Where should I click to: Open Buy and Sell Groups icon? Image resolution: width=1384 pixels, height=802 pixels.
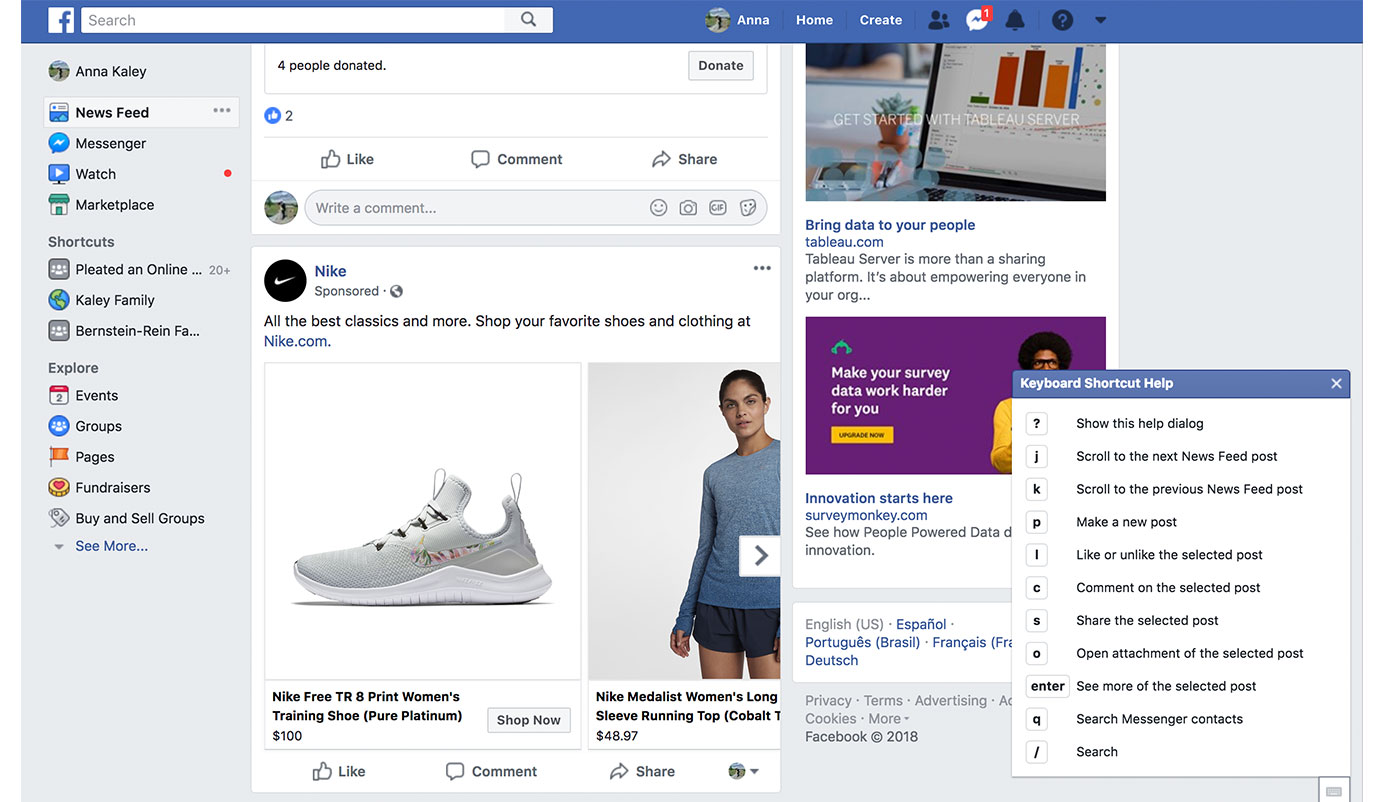click(x=59, y=518)
